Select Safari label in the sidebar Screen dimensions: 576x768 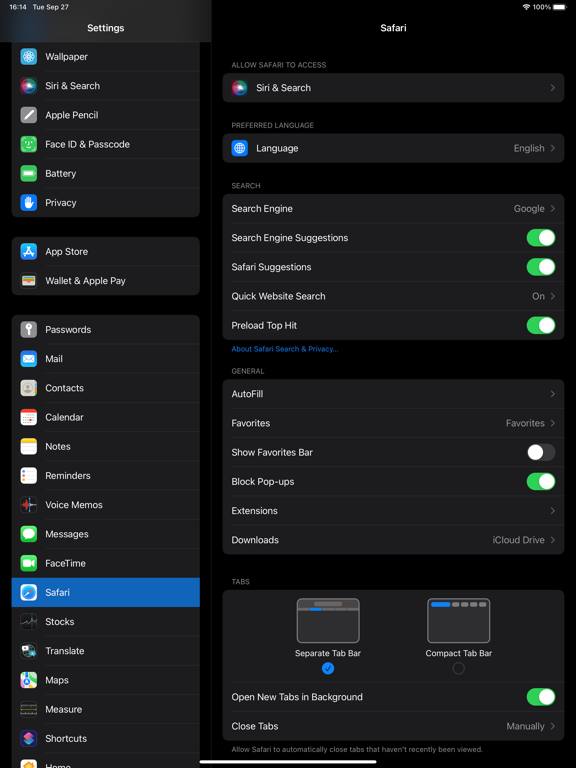(57, 592)
